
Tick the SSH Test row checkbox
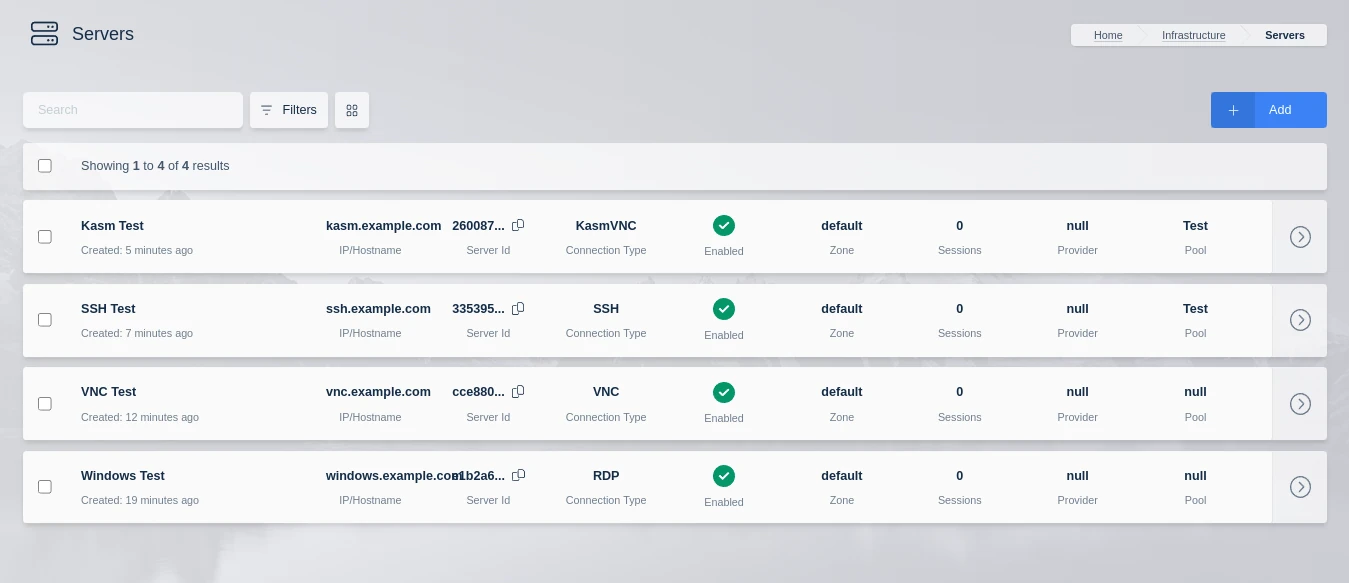click(45, 320)
